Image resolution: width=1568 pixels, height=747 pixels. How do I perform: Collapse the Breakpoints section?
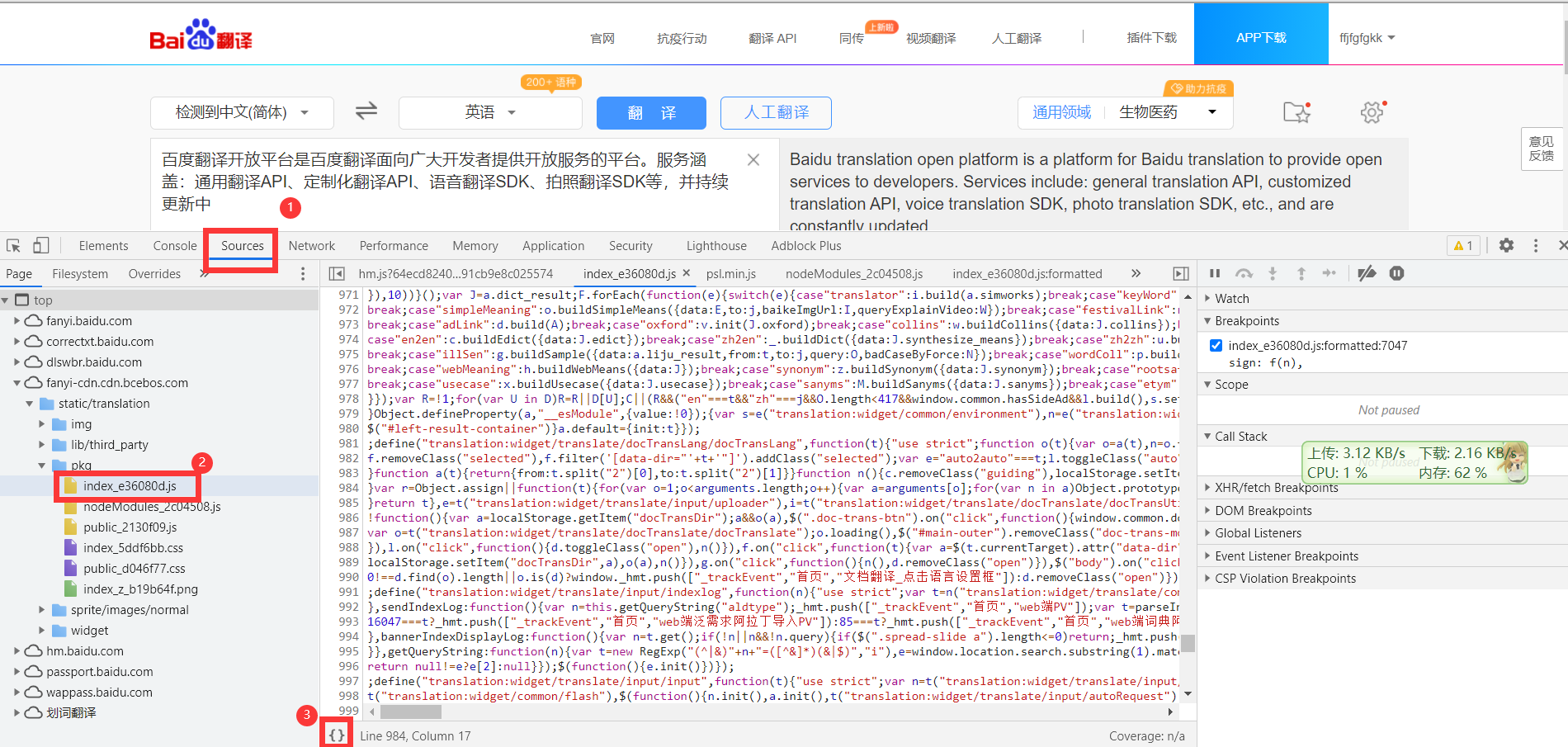click(1247, 320)
